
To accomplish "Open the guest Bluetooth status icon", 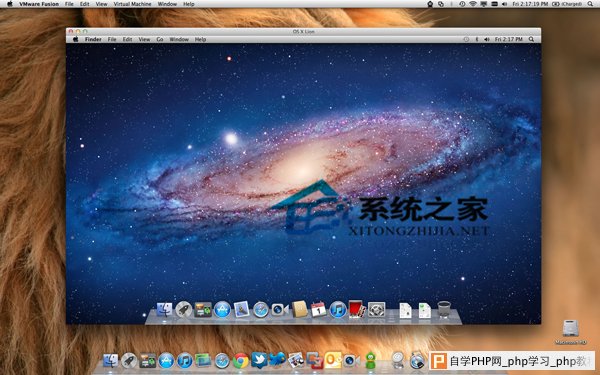I will (x=477, y=39).
